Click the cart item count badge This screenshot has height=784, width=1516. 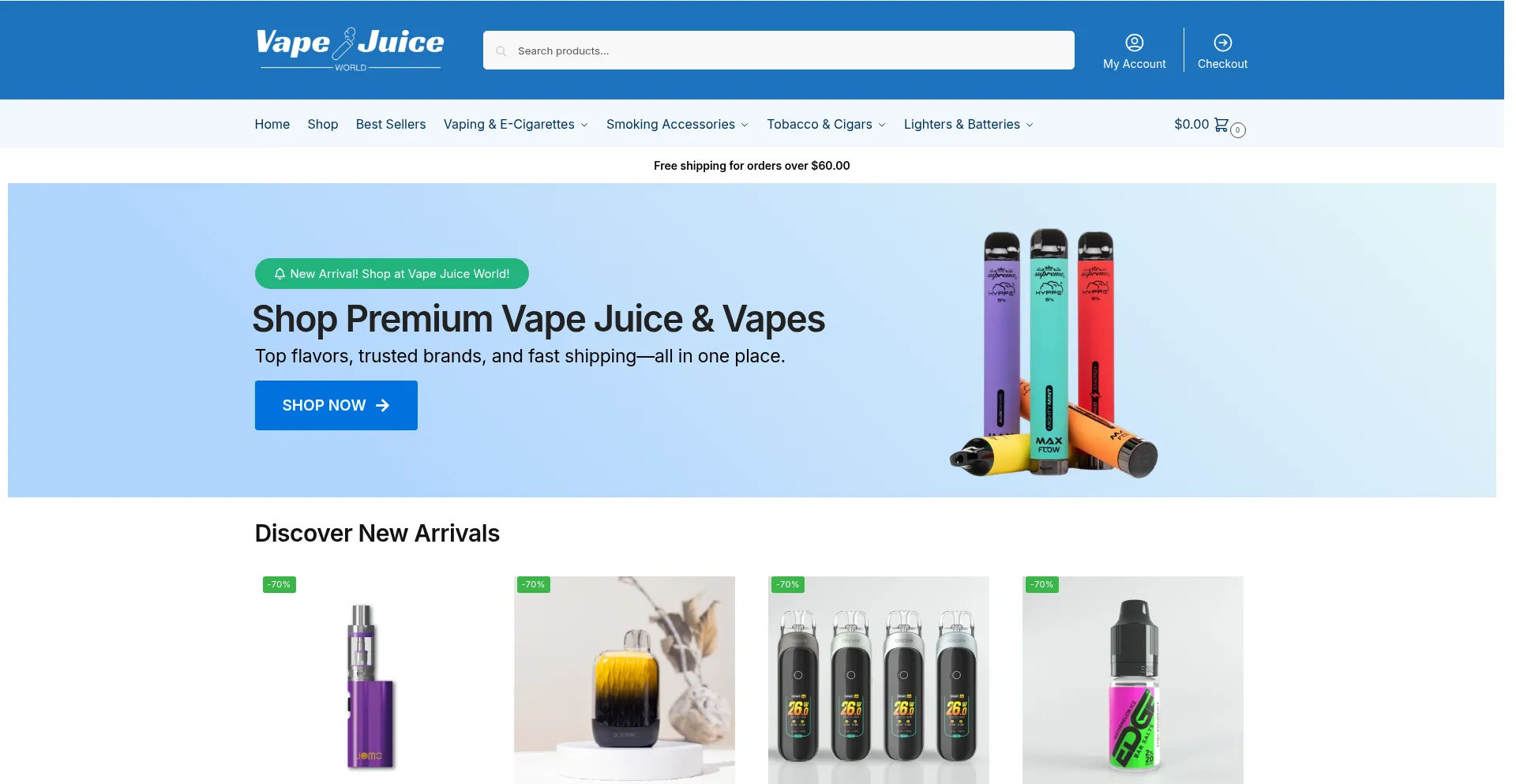pos(1237,130)
